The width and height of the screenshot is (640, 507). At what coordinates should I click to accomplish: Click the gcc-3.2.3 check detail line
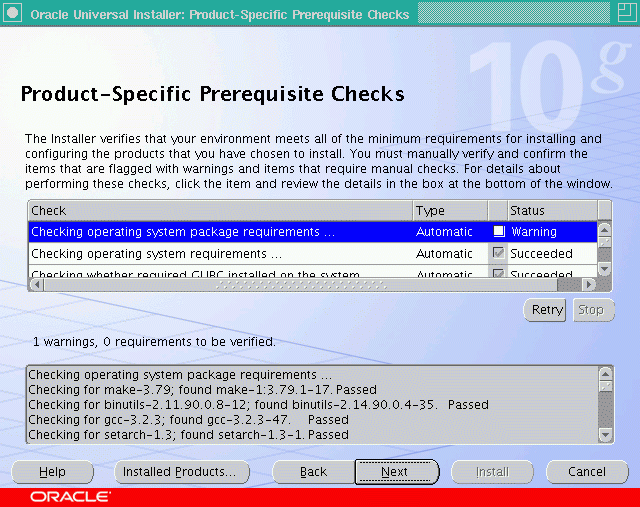(188, 420)
